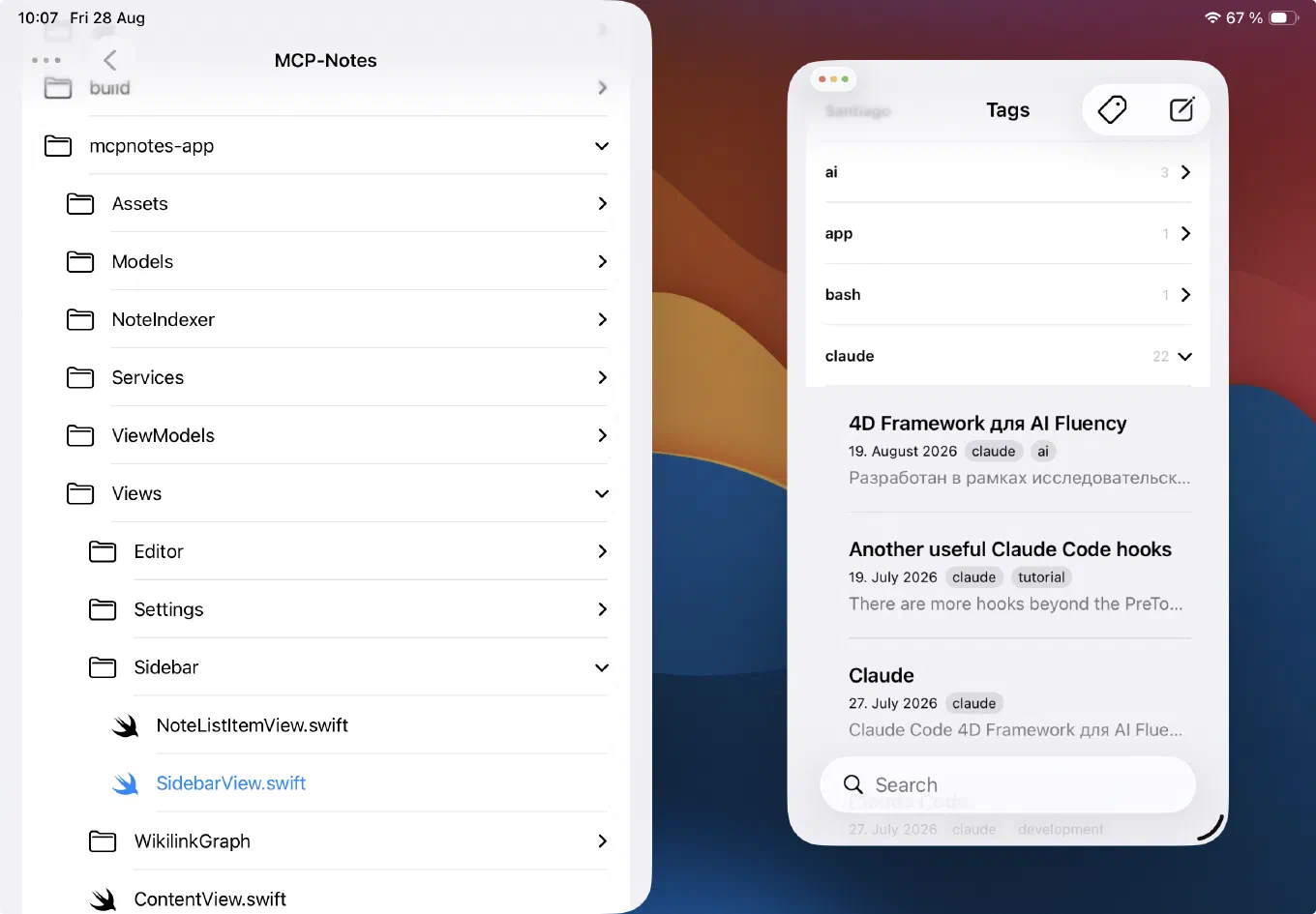Viewport: 1316px width, 914px height.
Task: Expand the bash tag chevron
Action: click(1185, 295)
